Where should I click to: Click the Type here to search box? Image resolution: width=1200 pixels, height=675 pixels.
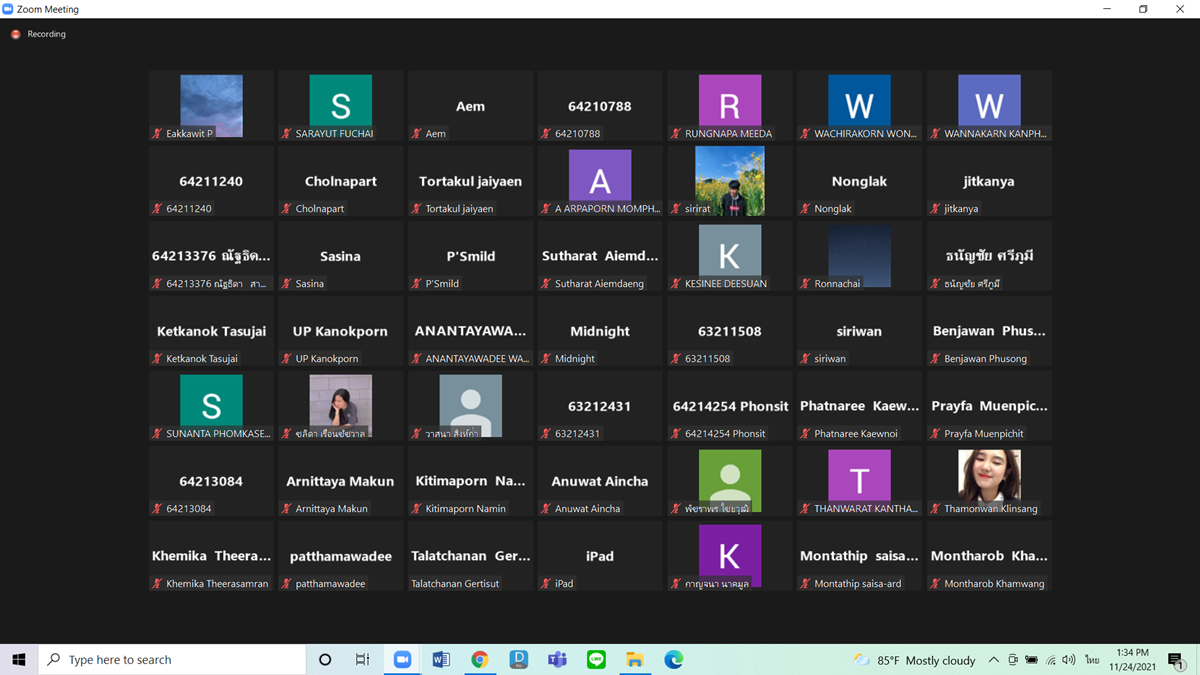coord(172,660)
